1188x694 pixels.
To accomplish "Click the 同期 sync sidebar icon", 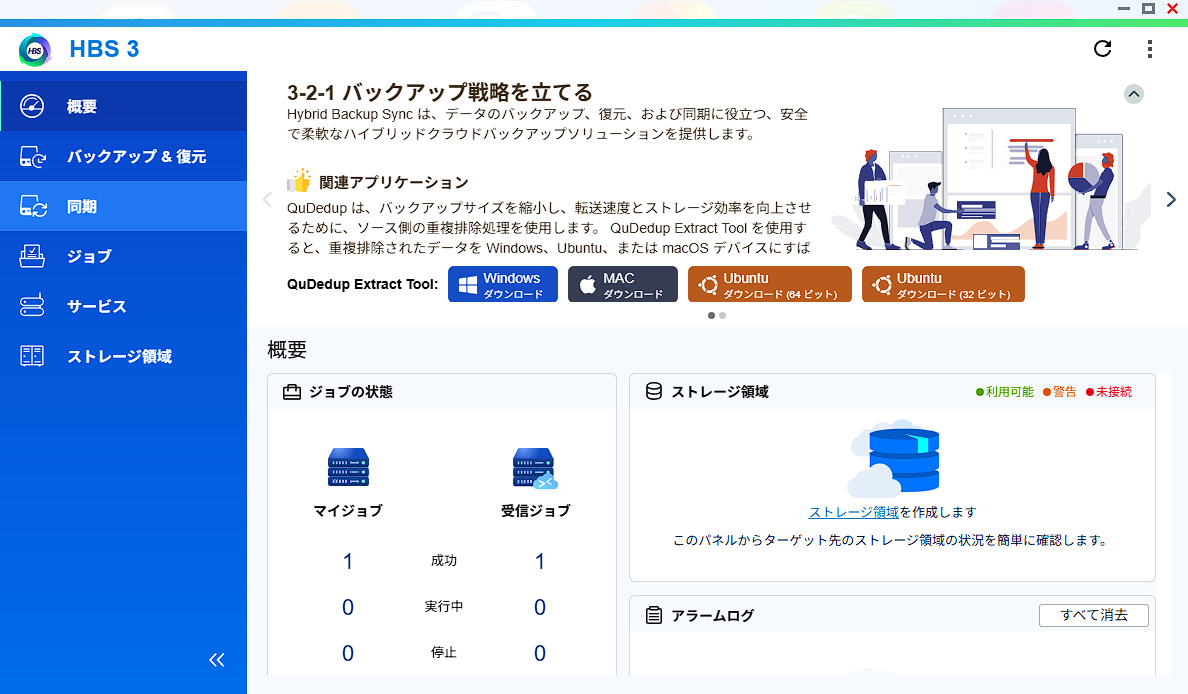I will tap(33, 206).
